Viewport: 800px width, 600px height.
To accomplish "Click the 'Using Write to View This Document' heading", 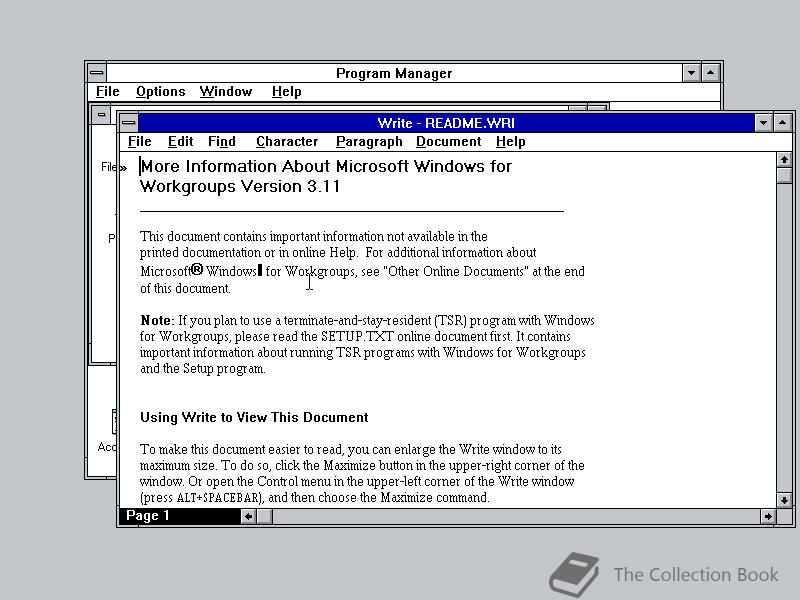I will [x=254, y=417].
